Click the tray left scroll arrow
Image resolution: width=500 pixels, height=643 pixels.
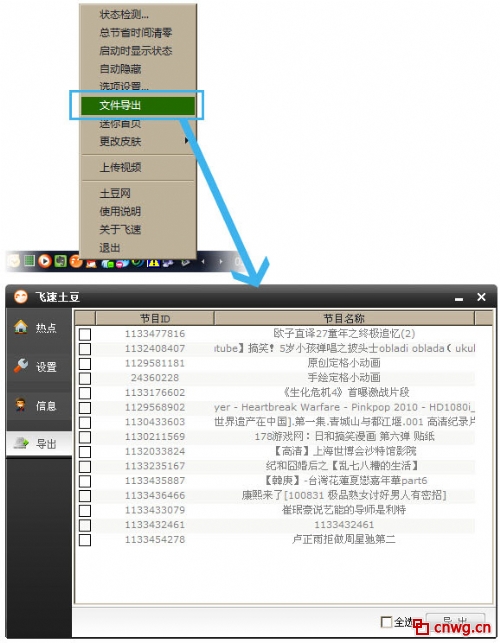pos(203,261)
